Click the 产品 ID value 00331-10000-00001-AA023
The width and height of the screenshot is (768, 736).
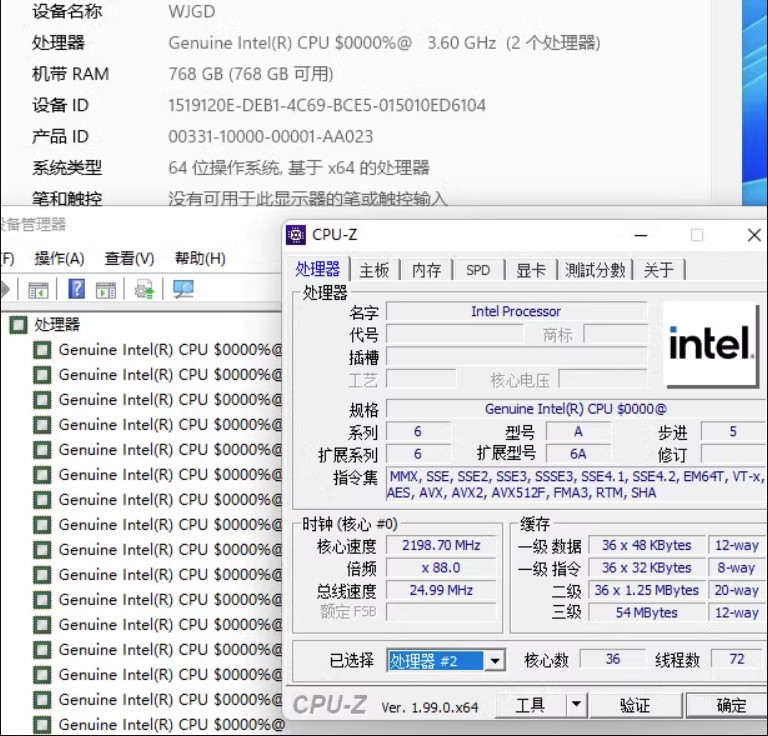click(270, 137)
